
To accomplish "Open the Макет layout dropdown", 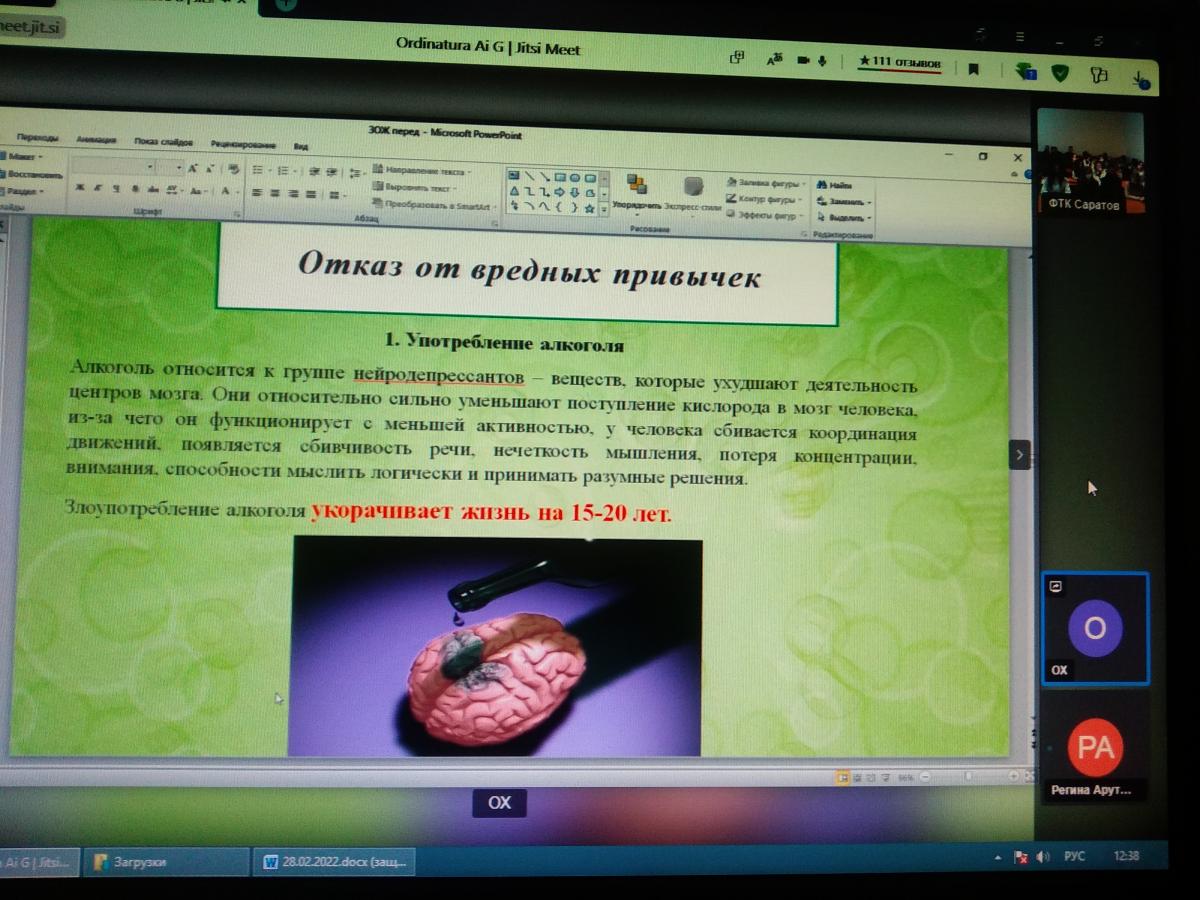I will pyautogui.click(x=22, y=157).
